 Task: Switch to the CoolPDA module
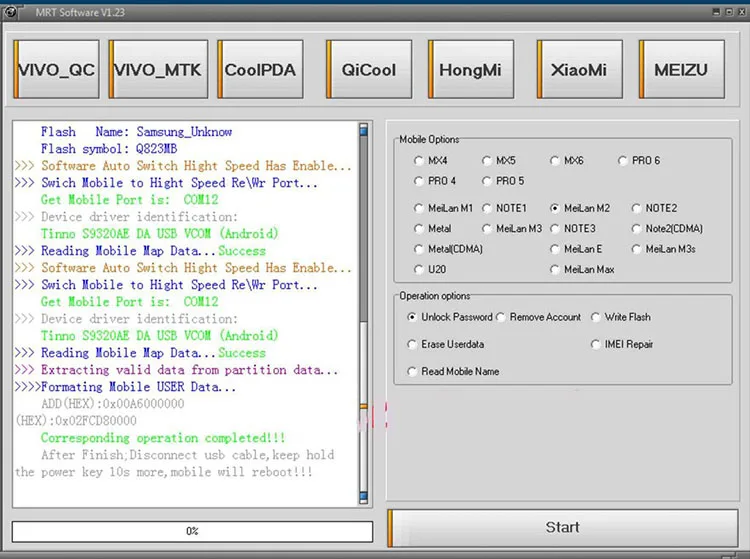tap(260, 69)
